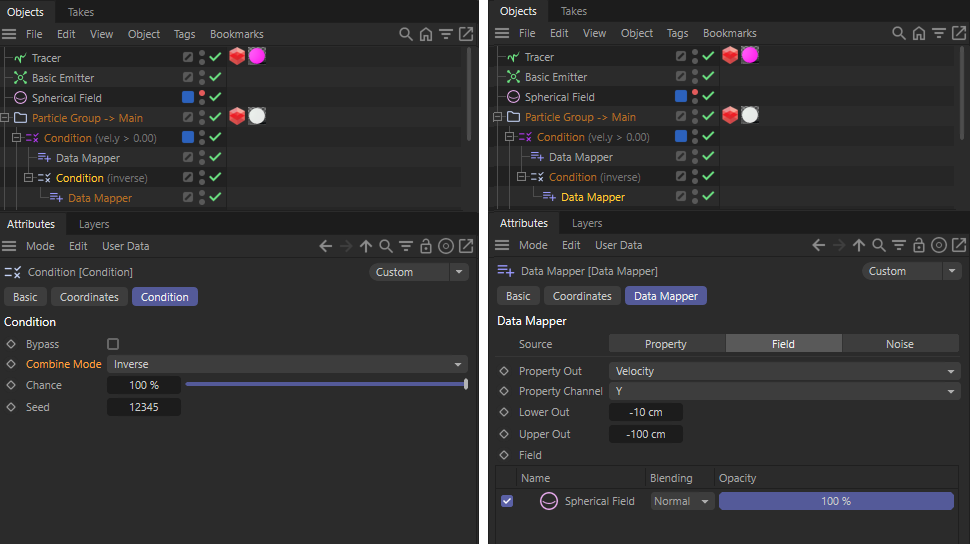
Task: Click the Spherical Field opacity slider at 100 %
Action: [836, 501]
